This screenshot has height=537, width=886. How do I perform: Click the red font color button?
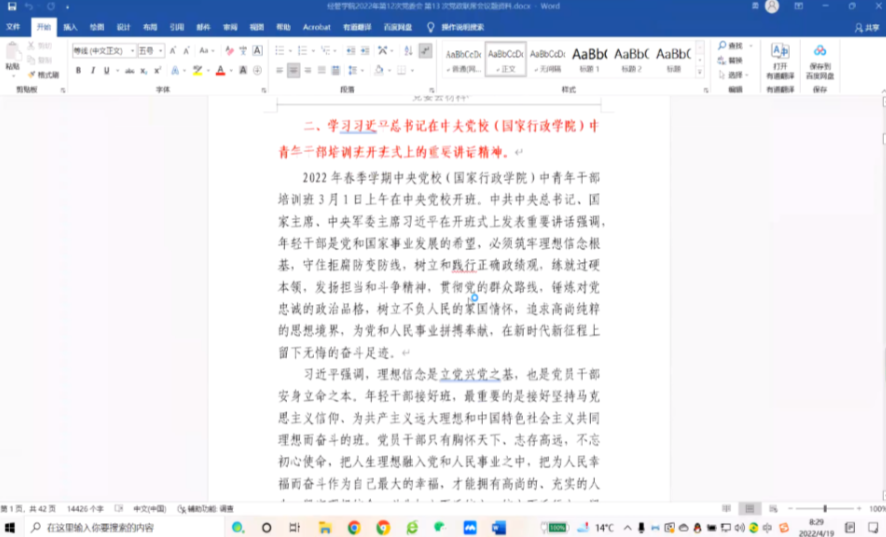pos(219,71)
